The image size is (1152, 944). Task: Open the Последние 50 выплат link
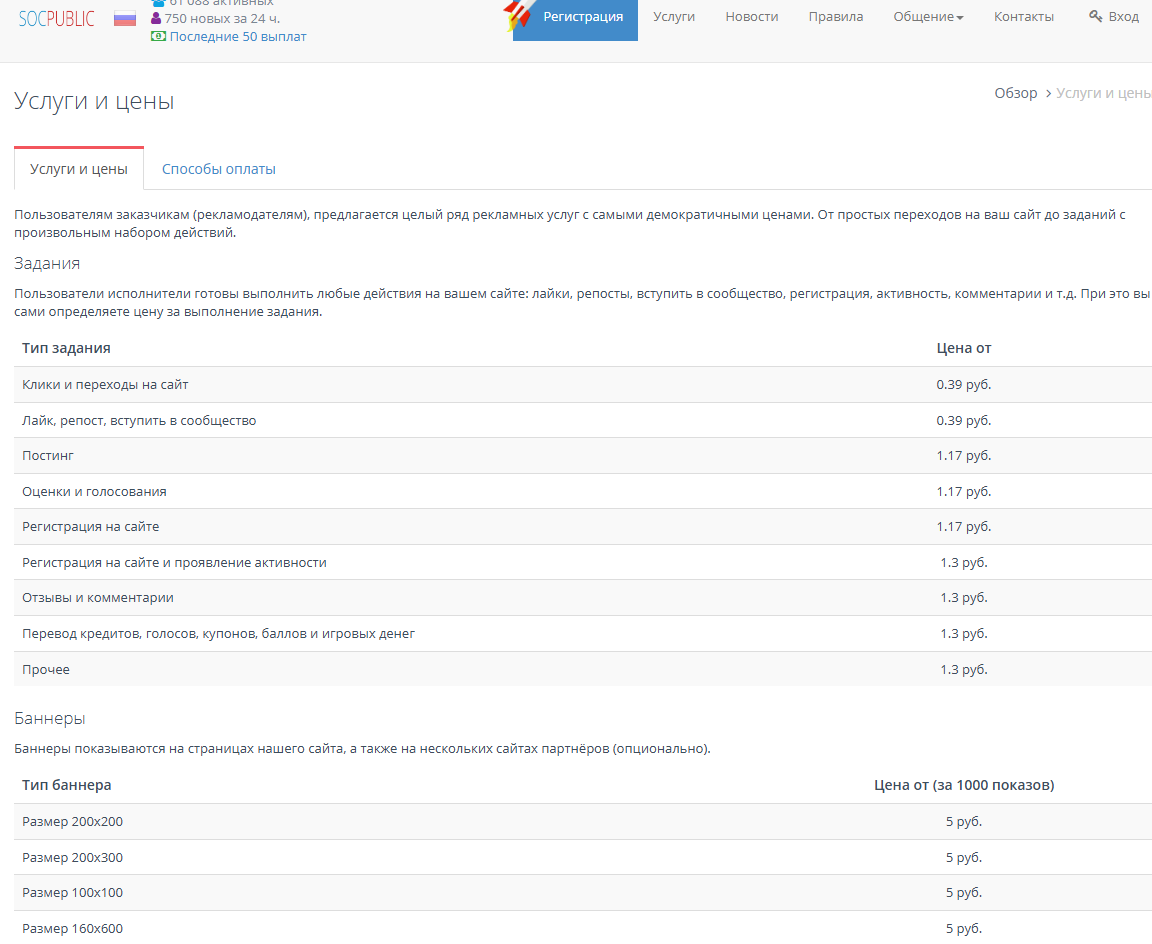(x=238, y=36)
